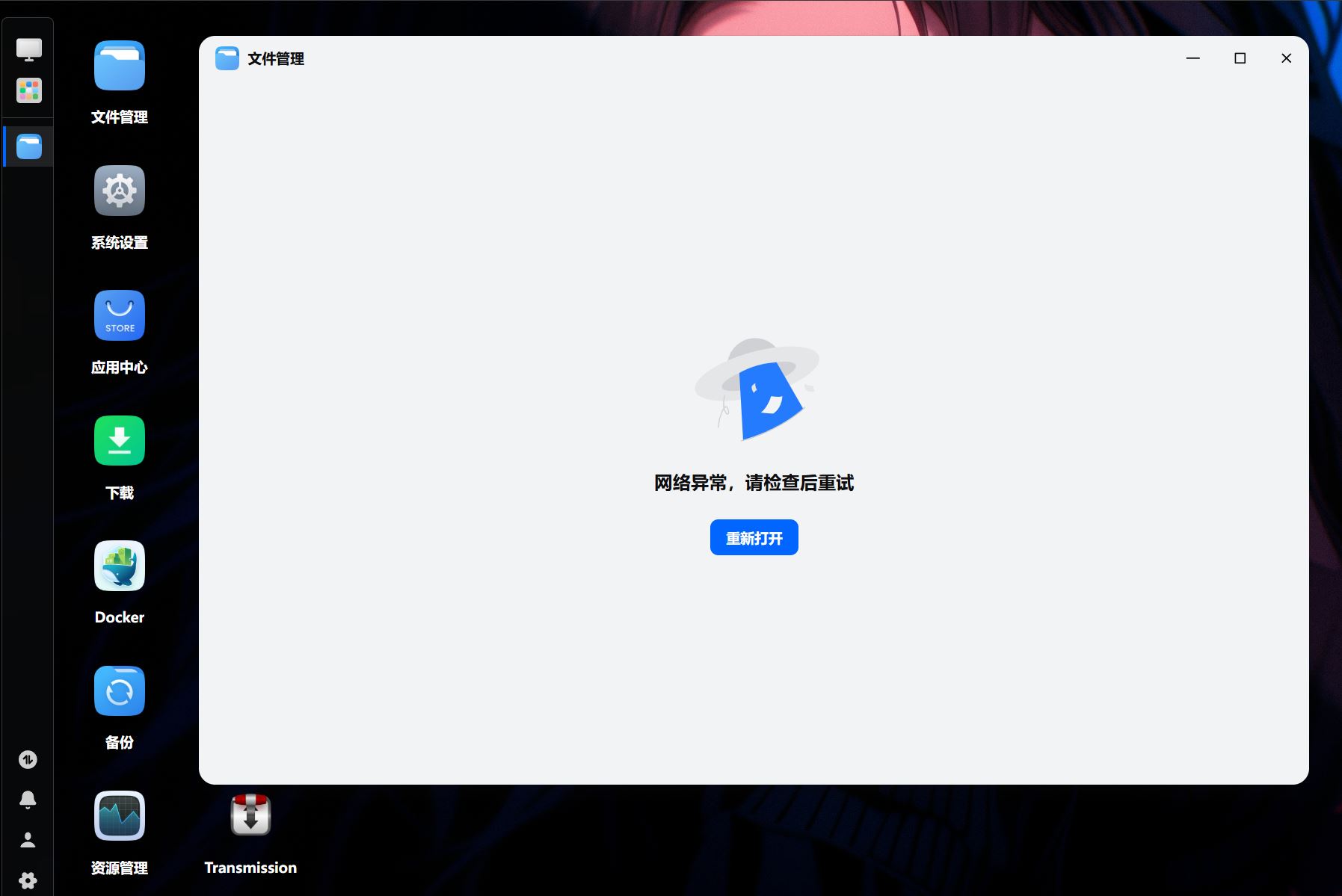This screenshot has height=896, width=1342.
Task: Launch 系统设置 from the desktop
Action: (120, 191)
